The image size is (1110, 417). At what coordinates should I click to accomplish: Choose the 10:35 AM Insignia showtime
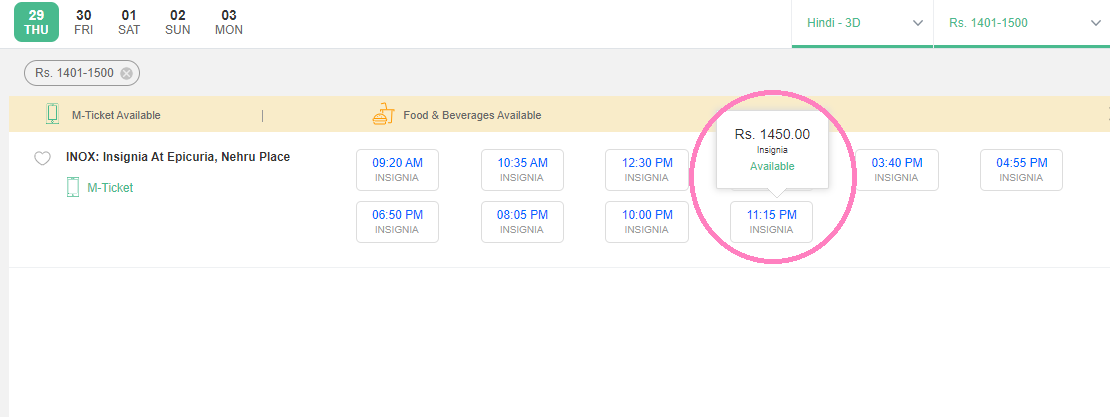click(x=522, y=169)
